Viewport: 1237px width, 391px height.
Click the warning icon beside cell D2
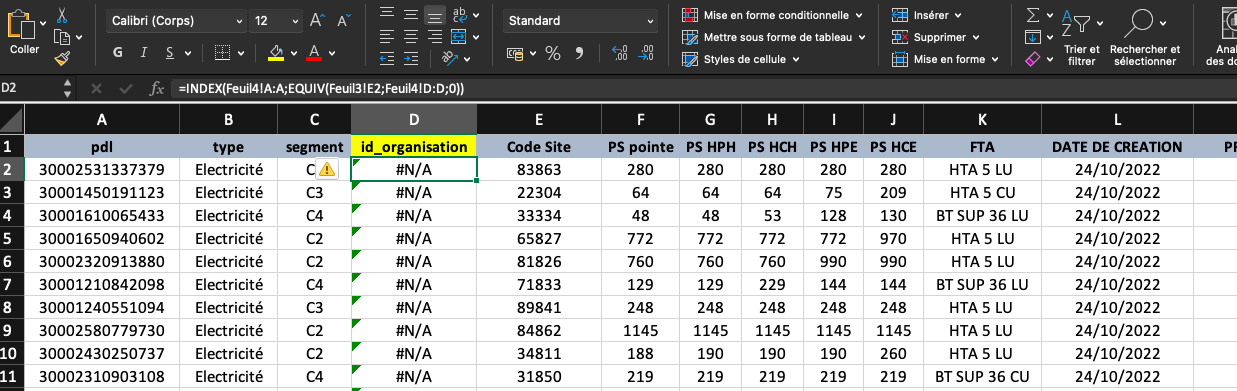tap(327, 169)
